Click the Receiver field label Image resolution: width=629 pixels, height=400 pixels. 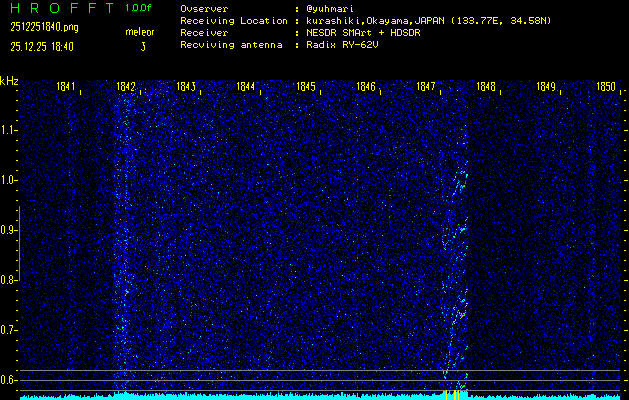click(204, 33)
